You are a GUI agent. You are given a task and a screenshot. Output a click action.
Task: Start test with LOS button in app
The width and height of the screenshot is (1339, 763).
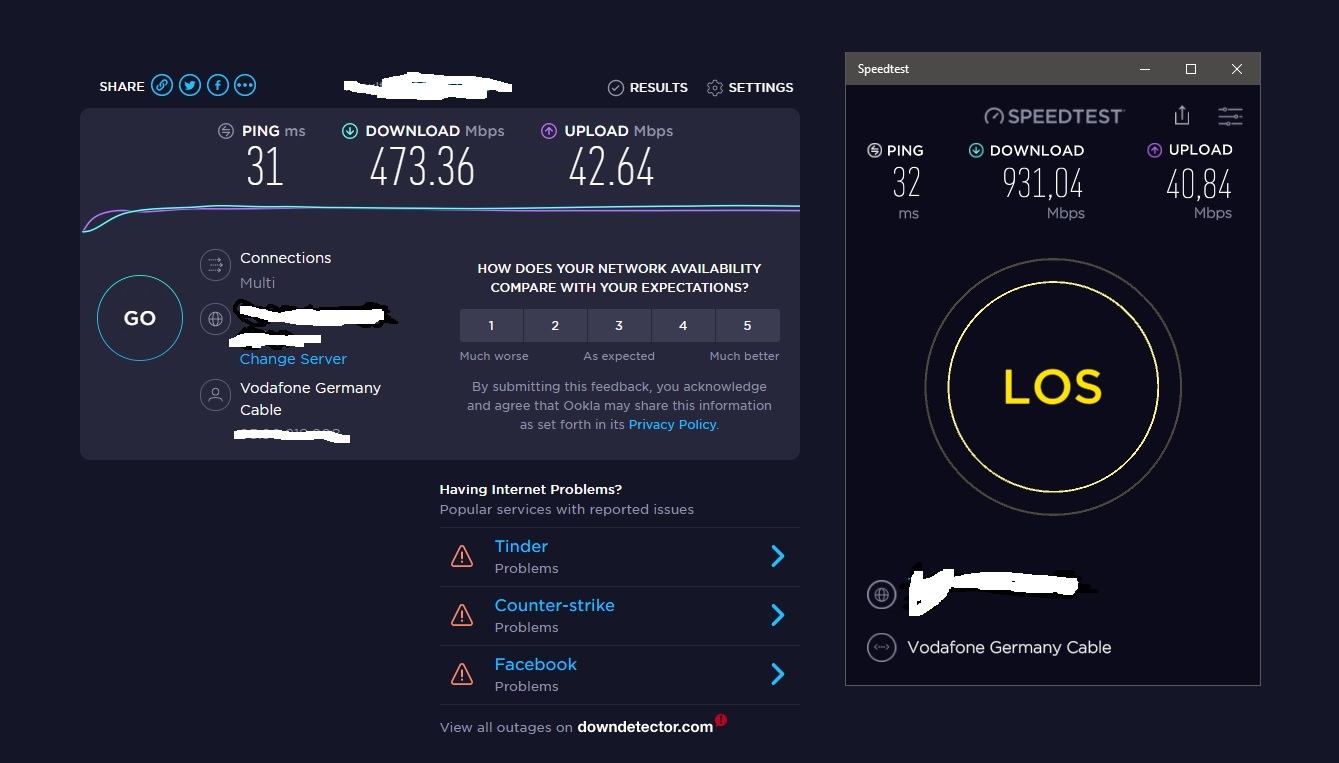pos(1053,387)
